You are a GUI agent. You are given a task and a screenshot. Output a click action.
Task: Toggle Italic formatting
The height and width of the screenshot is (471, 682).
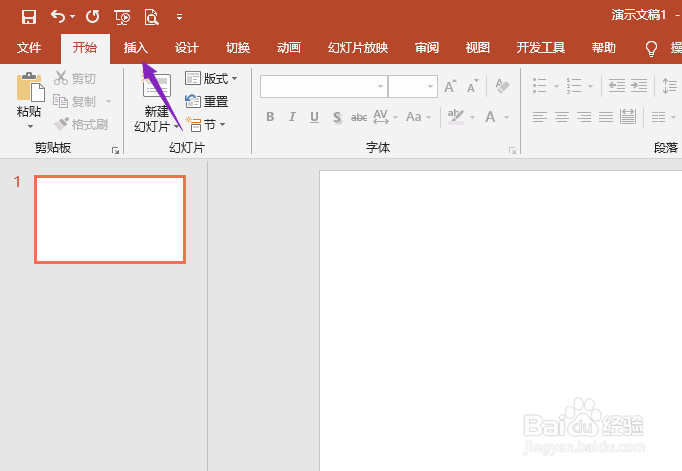292,117
